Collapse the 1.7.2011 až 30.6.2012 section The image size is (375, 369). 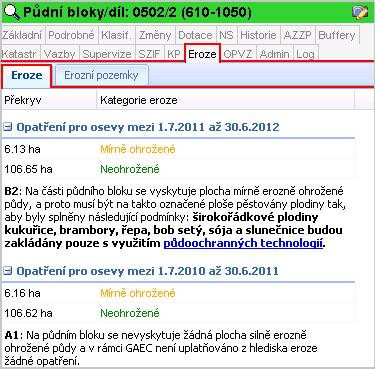tap(7, 127)
